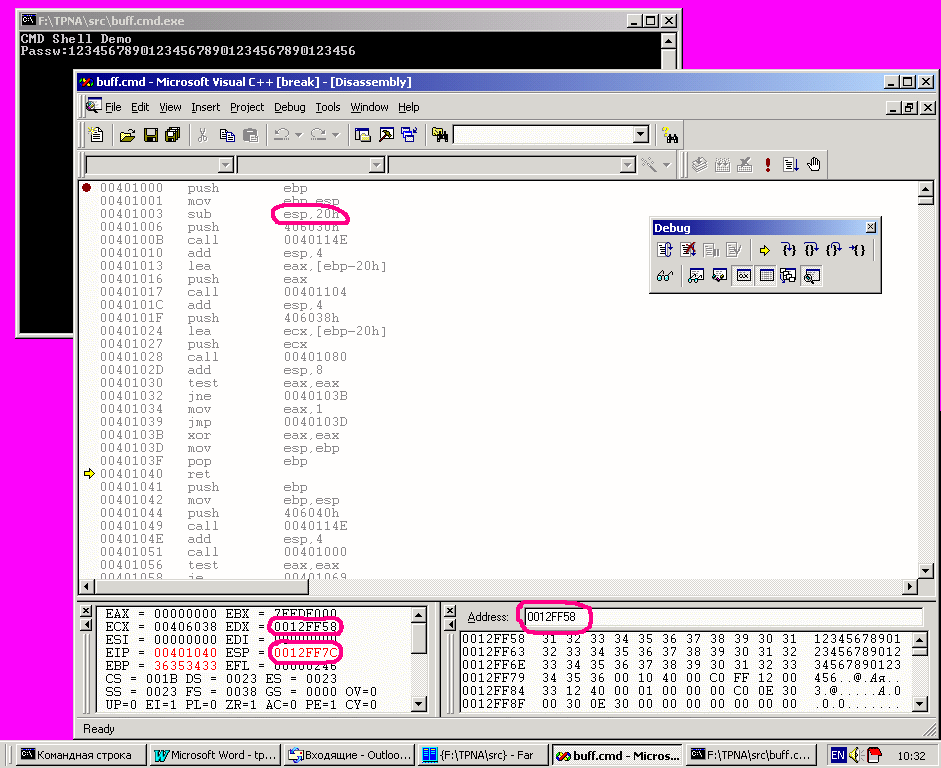Click disassembly vertical scrollbar down arrow
941x768 pixels.
coord(925,571)
